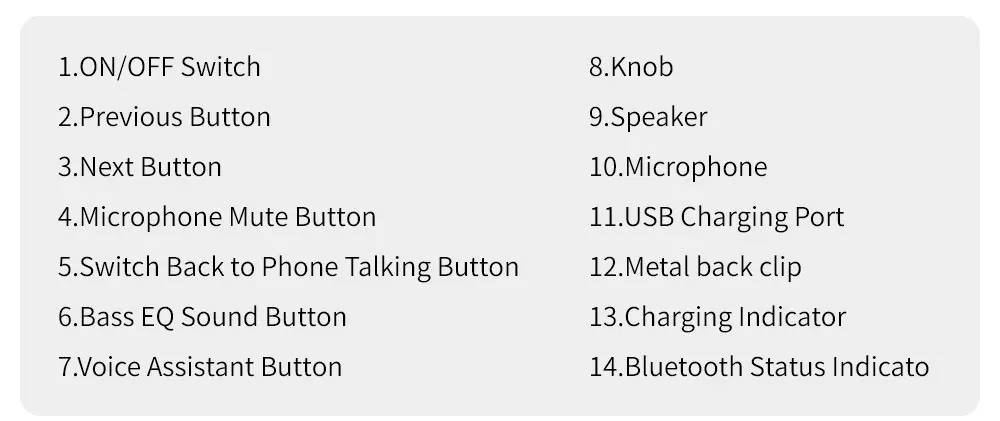Click the "3.Next Button" entry
1000x421 pixels.
(x=140, y=167)
